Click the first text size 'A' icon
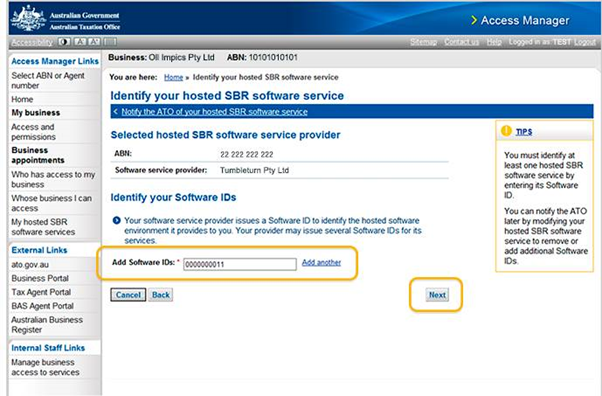Viewport: 602px width, 396px height. pyautogui.click(x=79, y=41)
